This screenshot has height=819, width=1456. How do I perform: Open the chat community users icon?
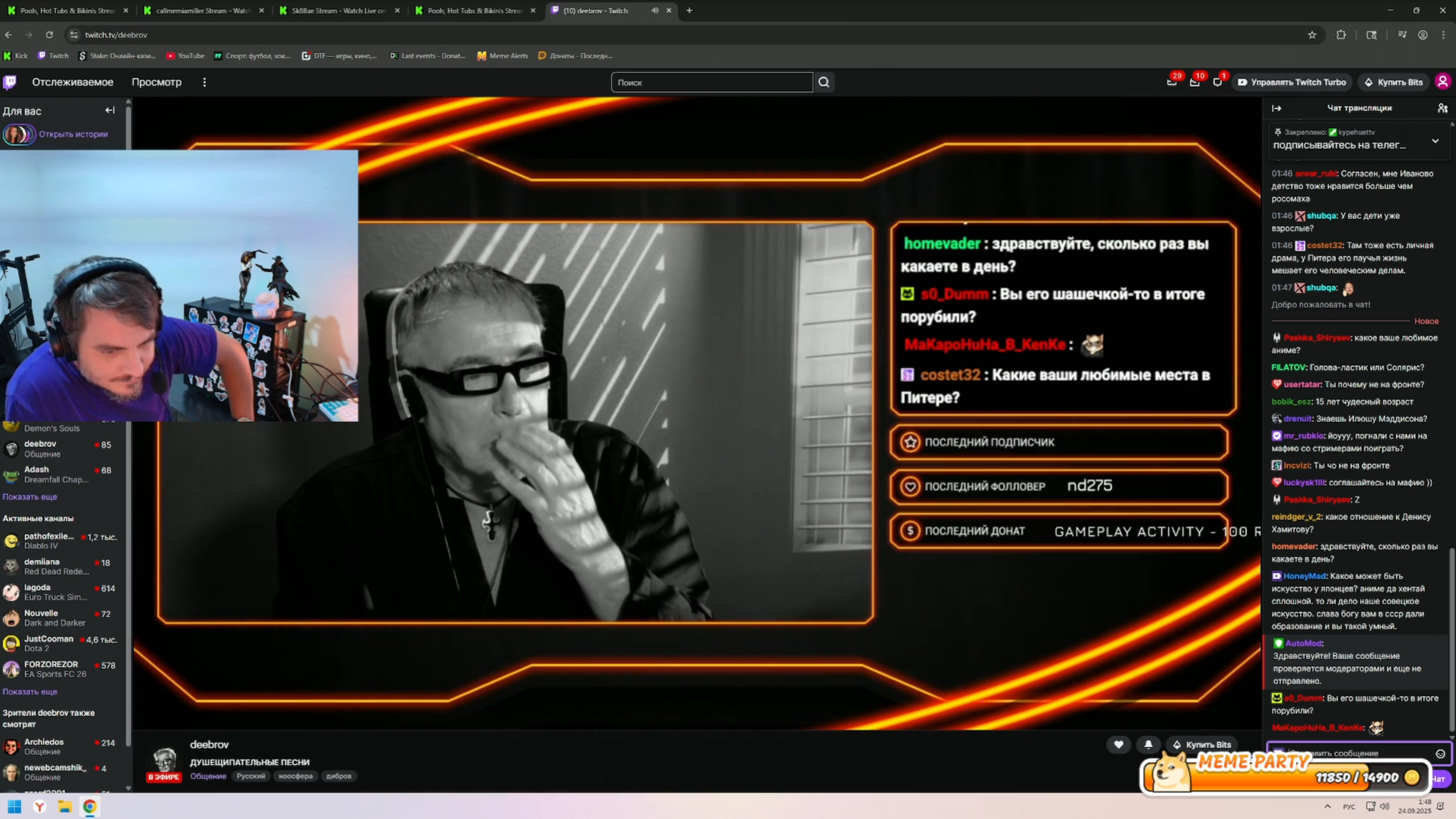coord(1442,108)
